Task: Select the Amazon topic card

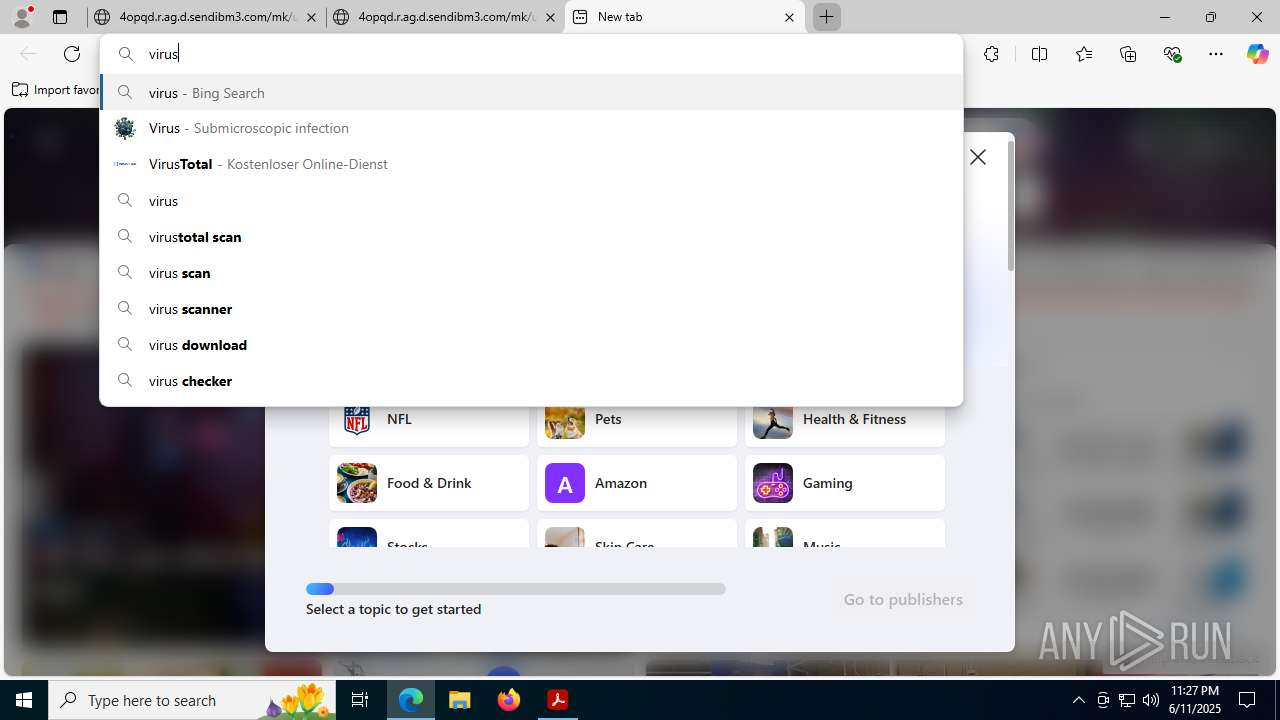Action: coord(637,483)
